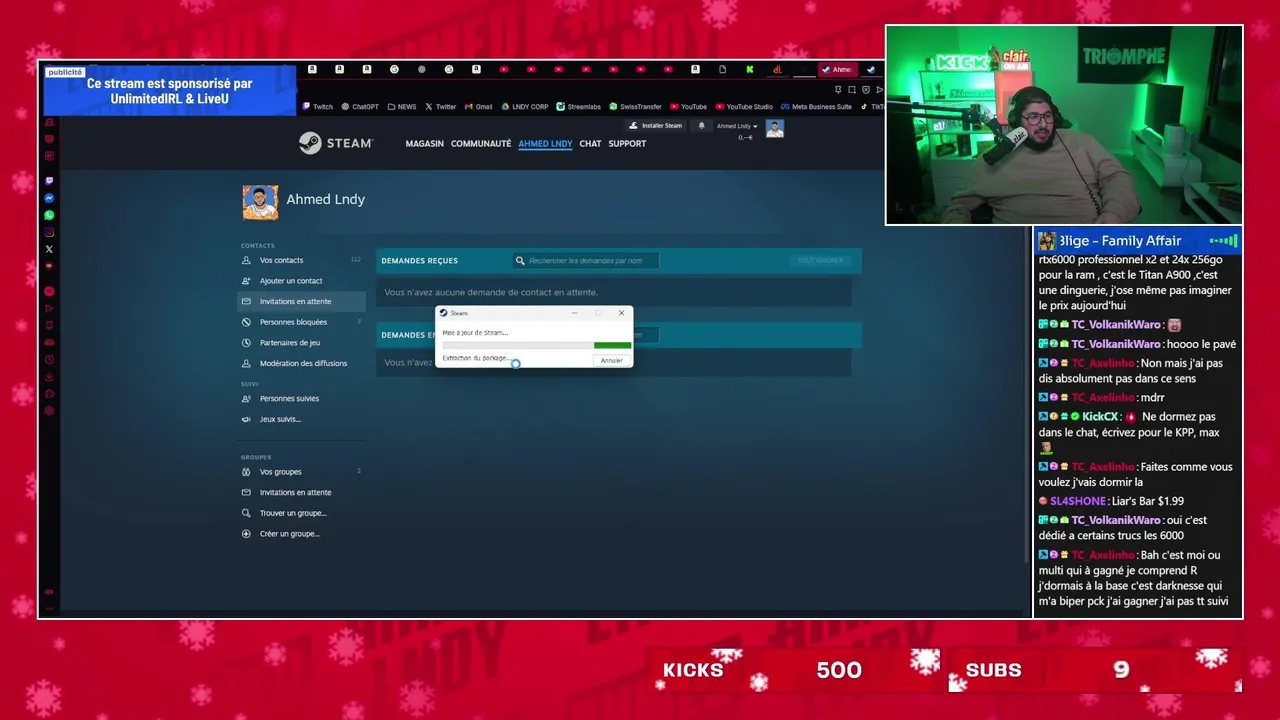Click the header profile avatar thumbnail
Image resolution: width=1280 pixels, height=720 pixels.
coord(774,128)
